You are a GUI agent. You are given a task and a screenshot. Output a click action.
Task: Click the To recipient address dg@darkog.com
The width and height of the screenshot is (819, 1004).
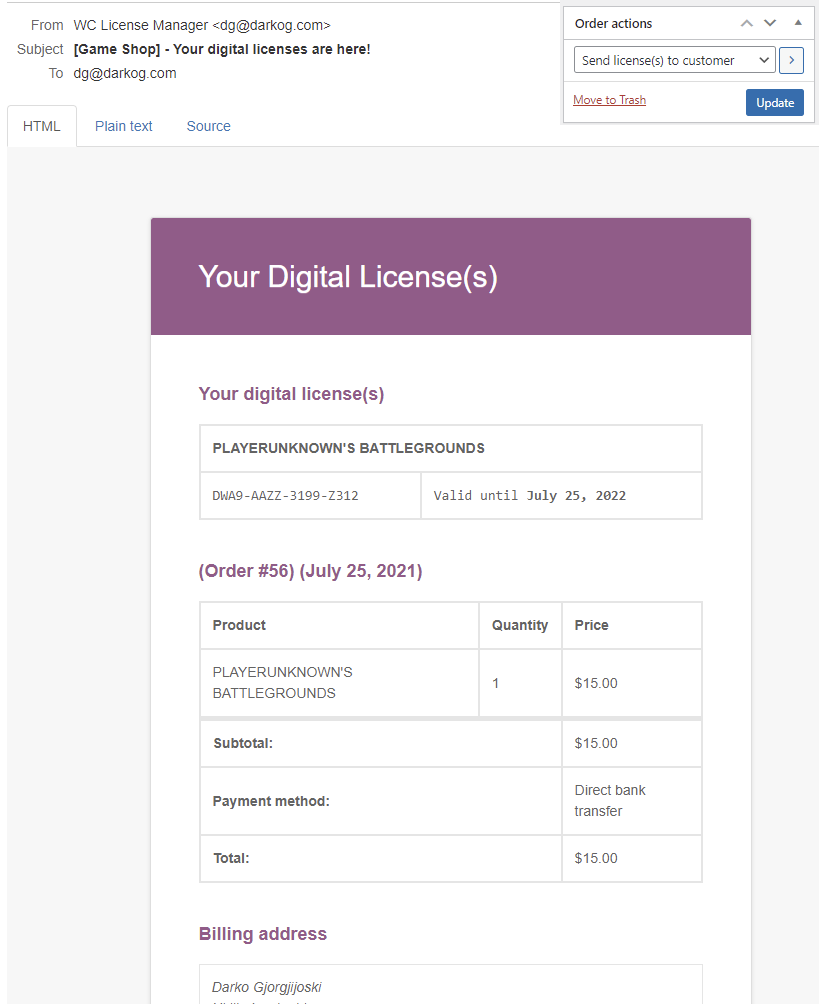pyautogui.click(x=125, y=73)
